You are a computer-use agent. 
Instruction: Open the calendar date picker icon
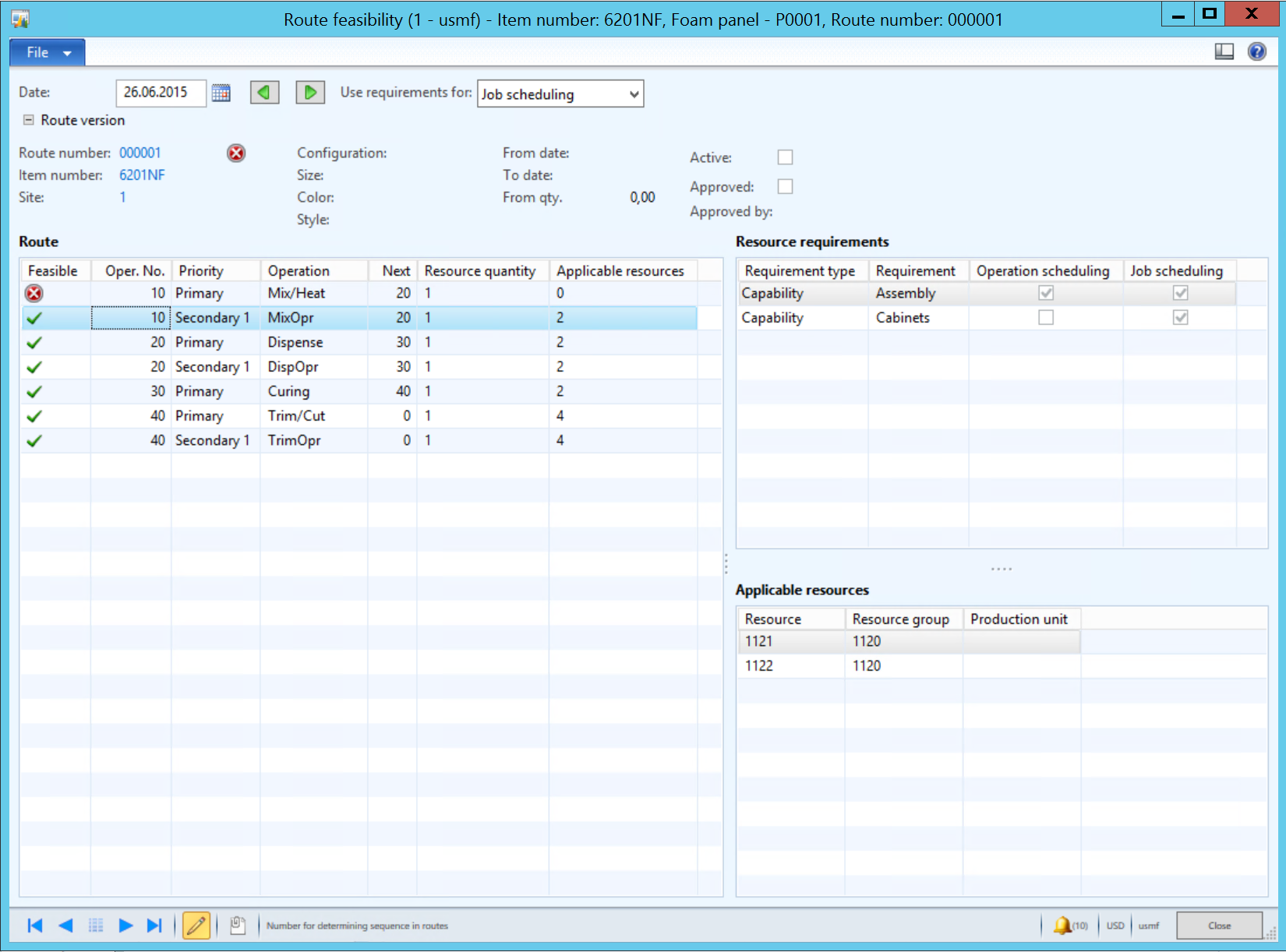tap(221, 93)
